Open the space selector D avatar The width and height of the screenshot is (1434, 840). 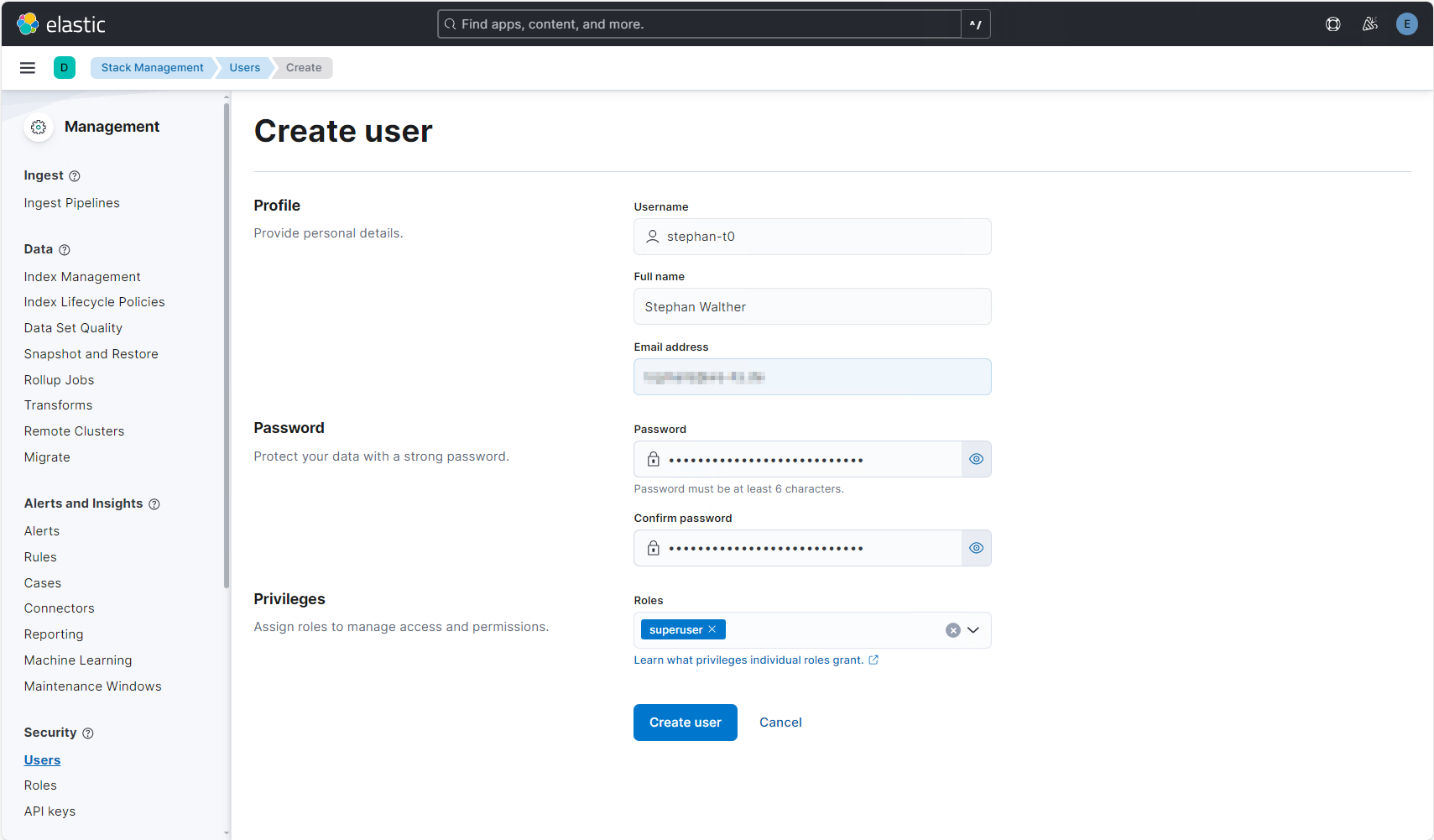(65, 68)
